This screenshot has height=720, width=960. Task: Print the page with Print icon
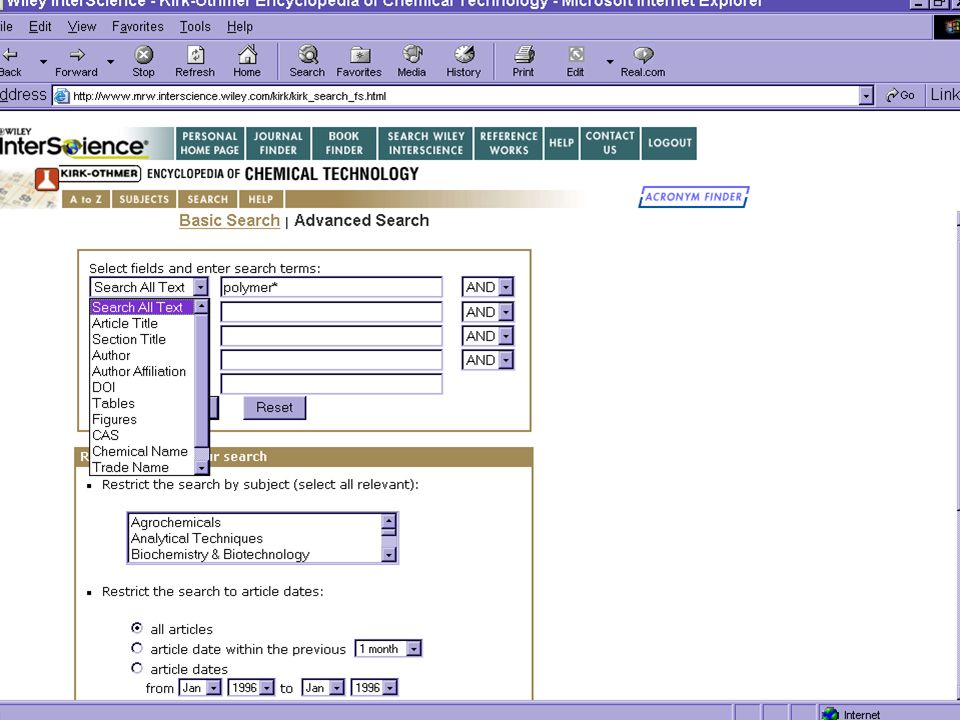[x=524, y=55]
